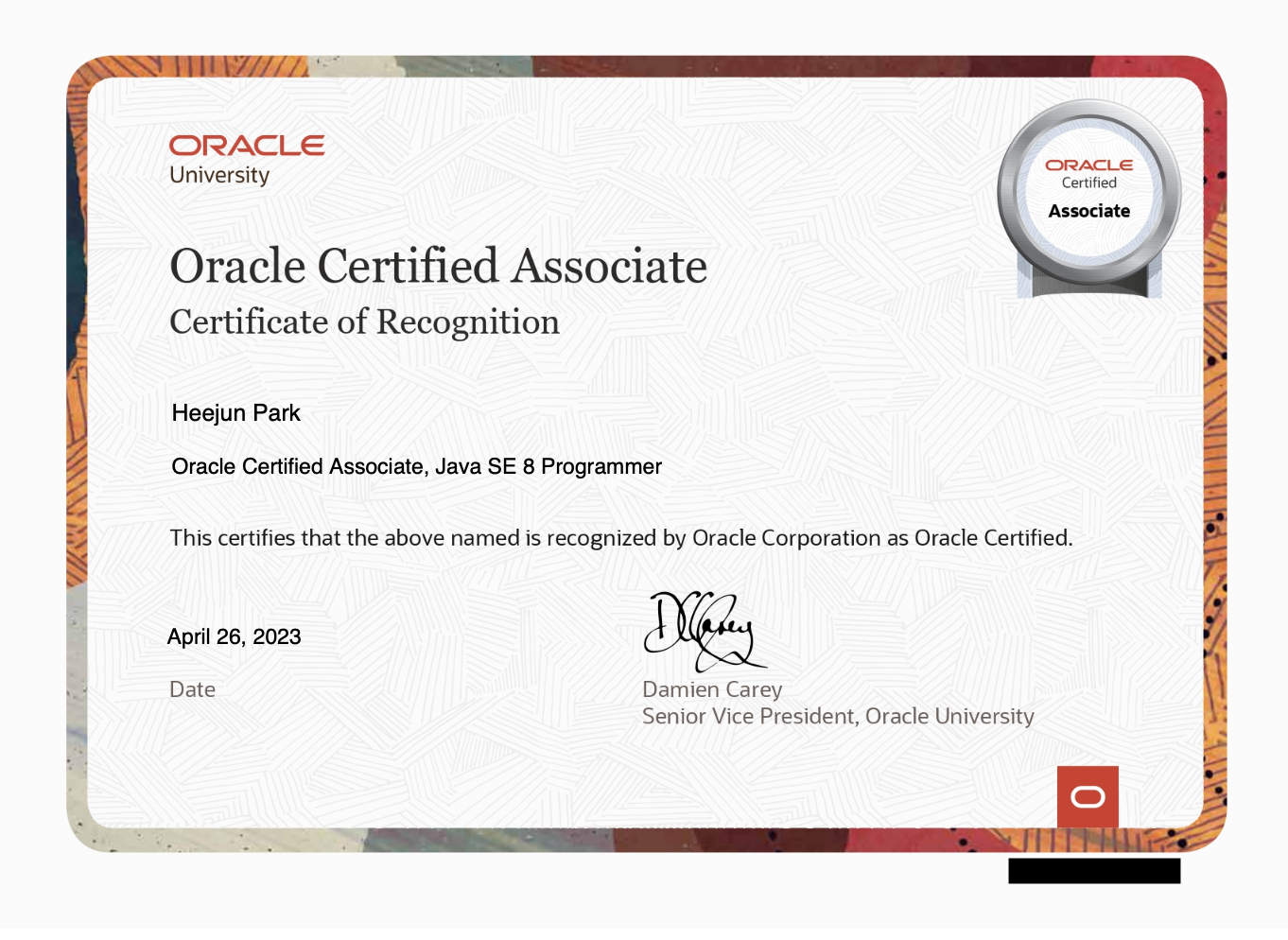
Task: Click the Senior Vice President title text
Action: [837, 716]
